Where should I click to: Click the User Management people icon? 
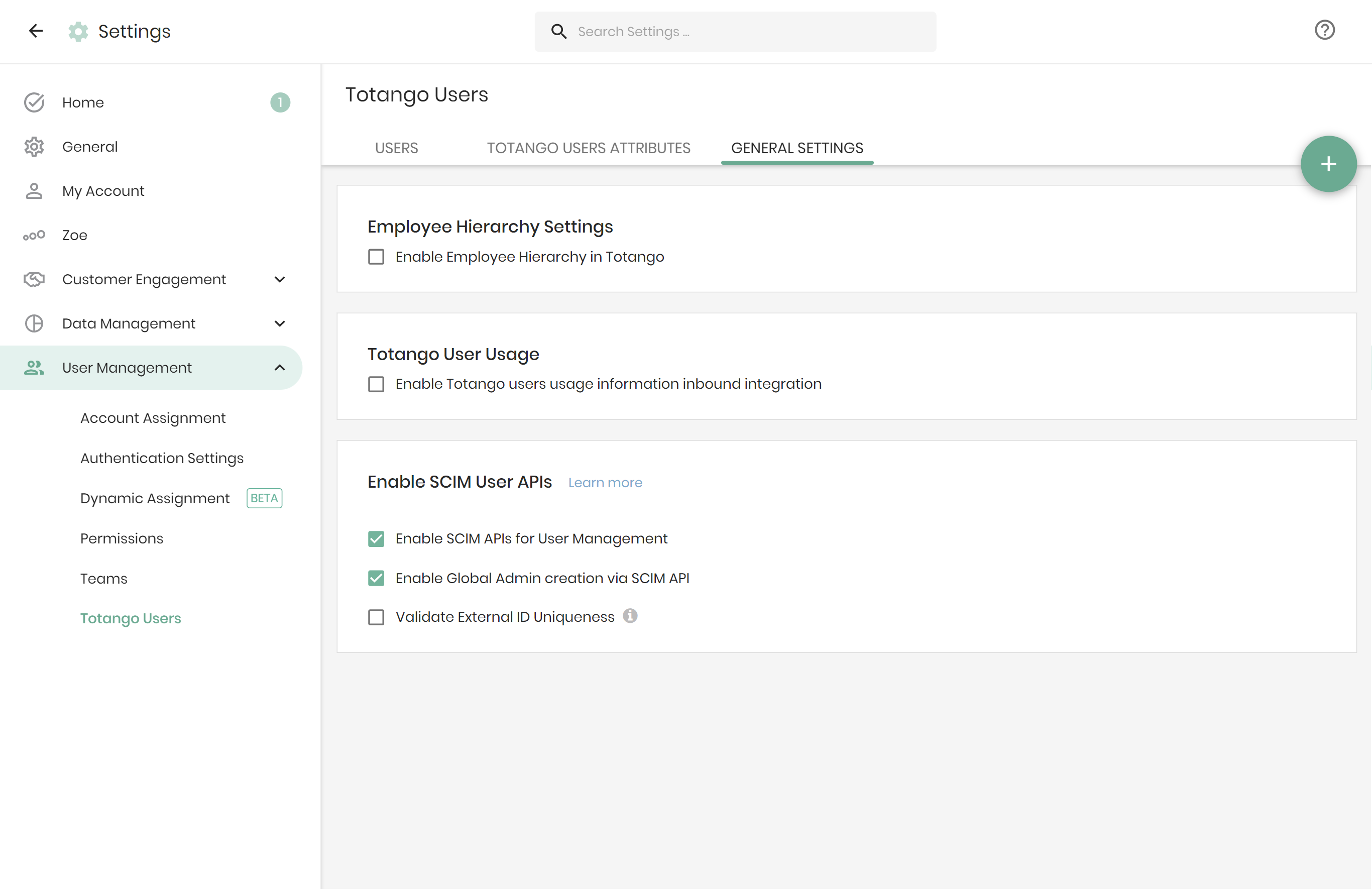tap(34, 368)
